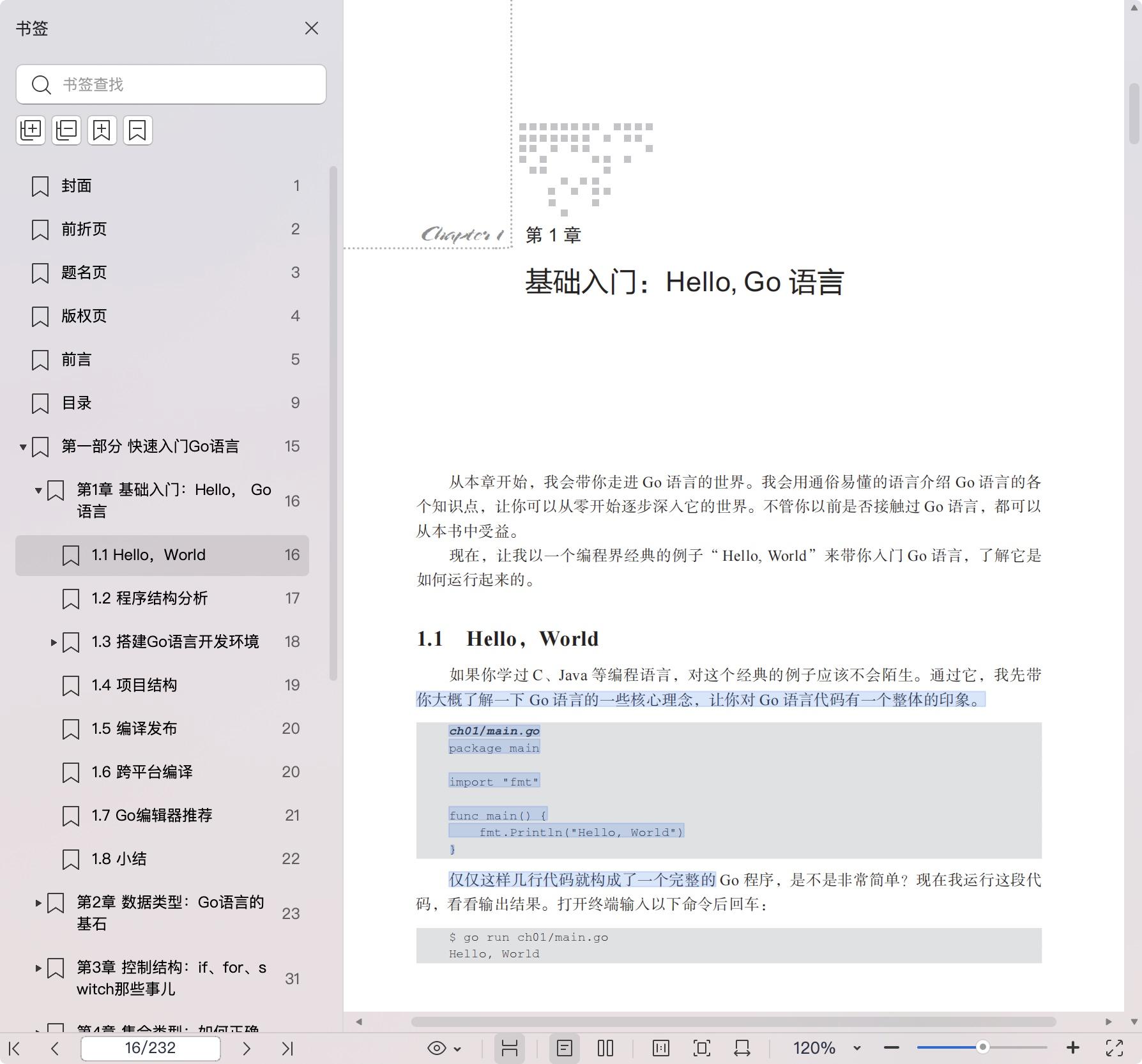Go to first page

(x=15, y=1048)
